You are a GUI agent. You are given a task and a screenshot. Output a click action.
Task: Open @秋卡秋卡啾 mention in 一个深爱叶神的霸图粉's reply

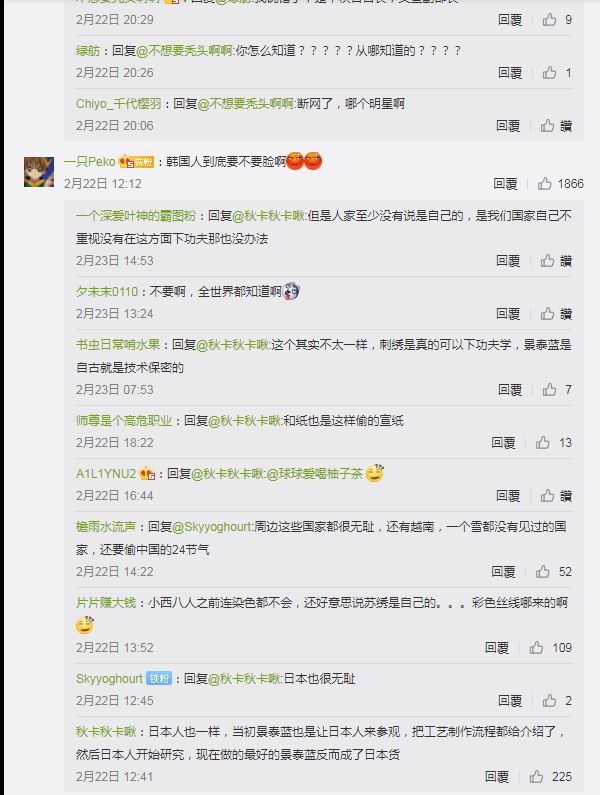(x=269, y=216)
